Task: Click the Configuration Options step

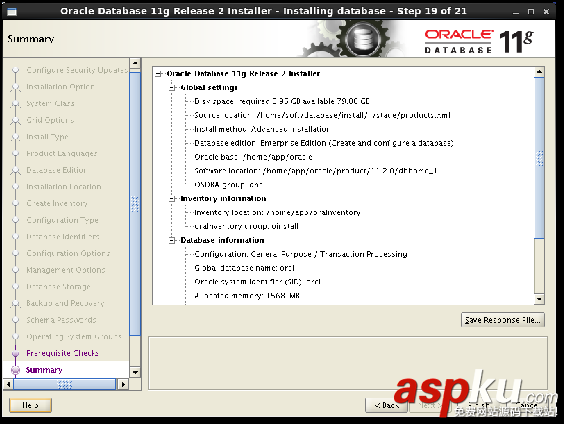Action: pyautogui.click(x=68, y=253)
